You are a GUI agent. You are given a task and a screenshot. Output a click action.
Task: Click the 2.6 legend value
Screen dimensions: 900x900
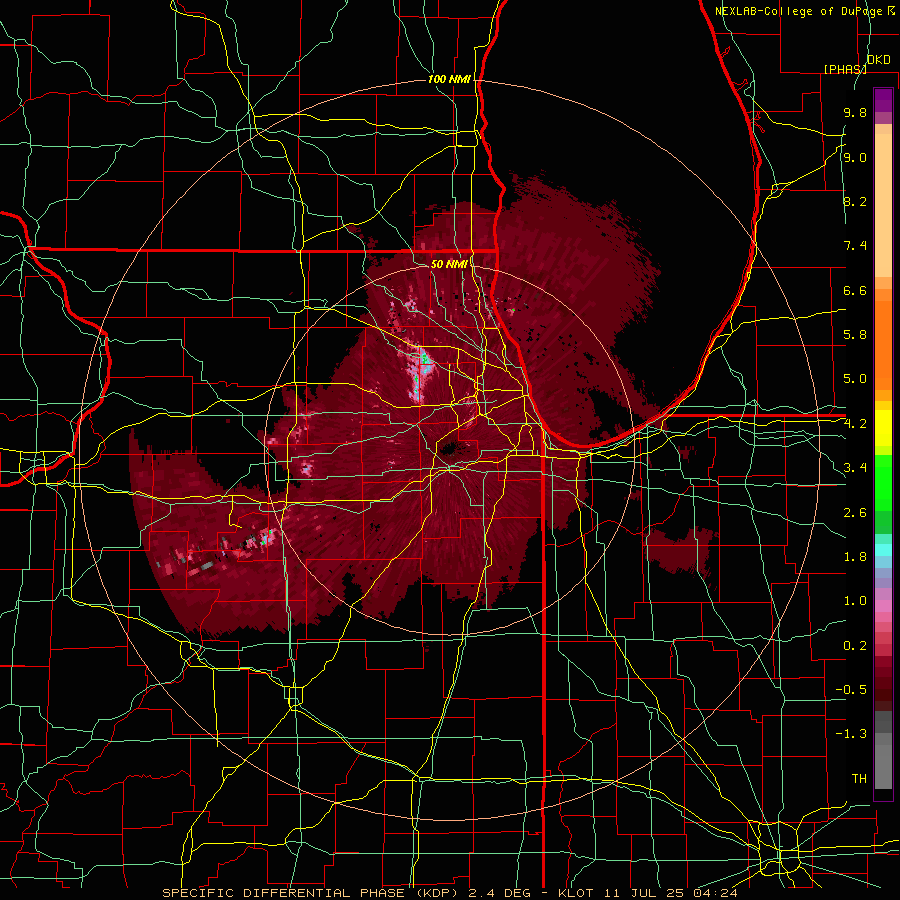click(855, 513)
